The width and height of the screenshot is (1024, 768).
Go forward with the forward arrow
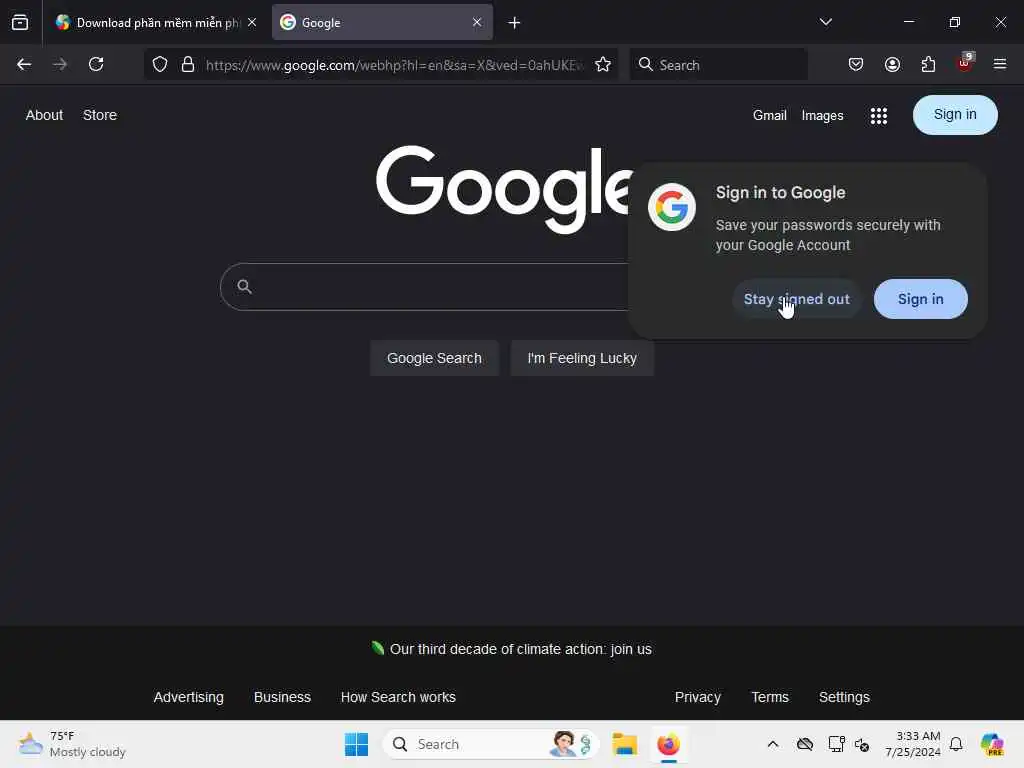click(x=59, y=64)
